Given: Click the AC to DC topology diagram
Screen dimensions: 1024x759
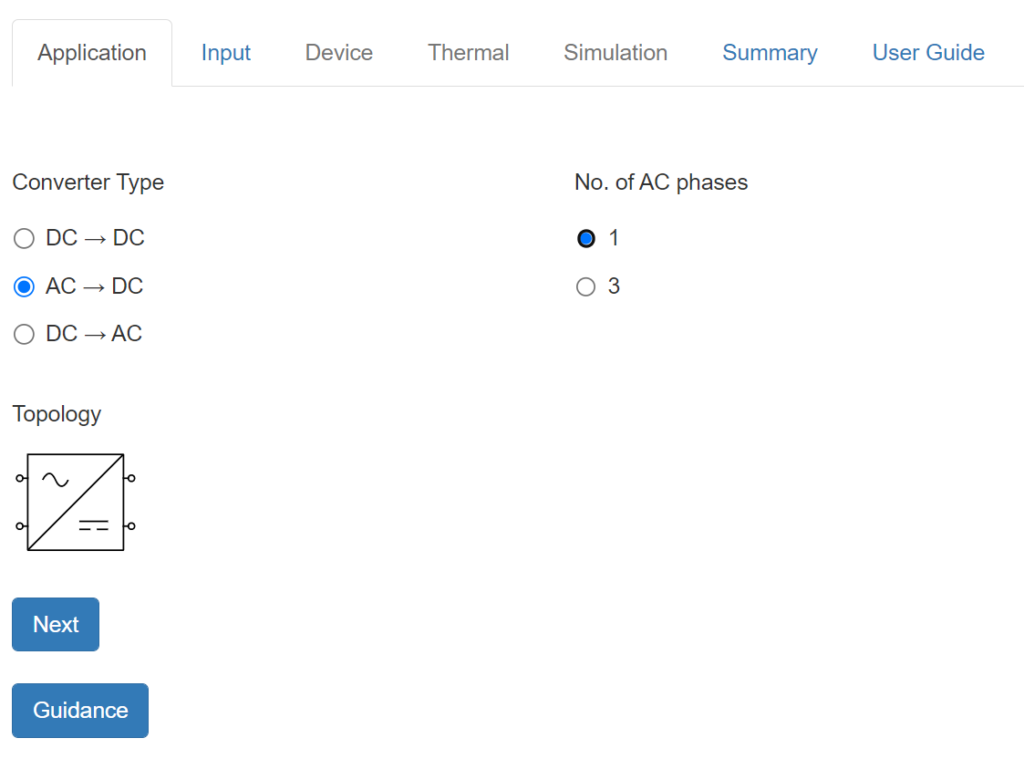Looking at the screenshot, I should [x=76, y=502].
